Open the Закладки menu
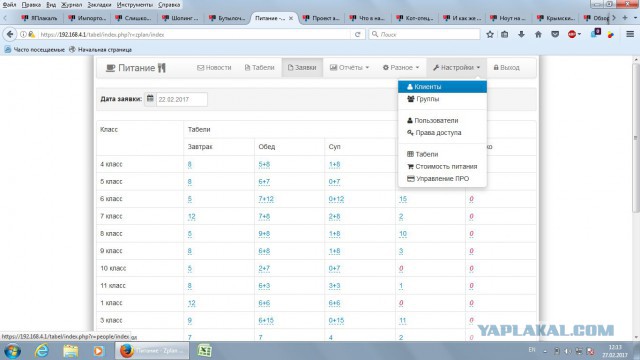This screenshot has height=360, width=640. (x=99, y=5)
